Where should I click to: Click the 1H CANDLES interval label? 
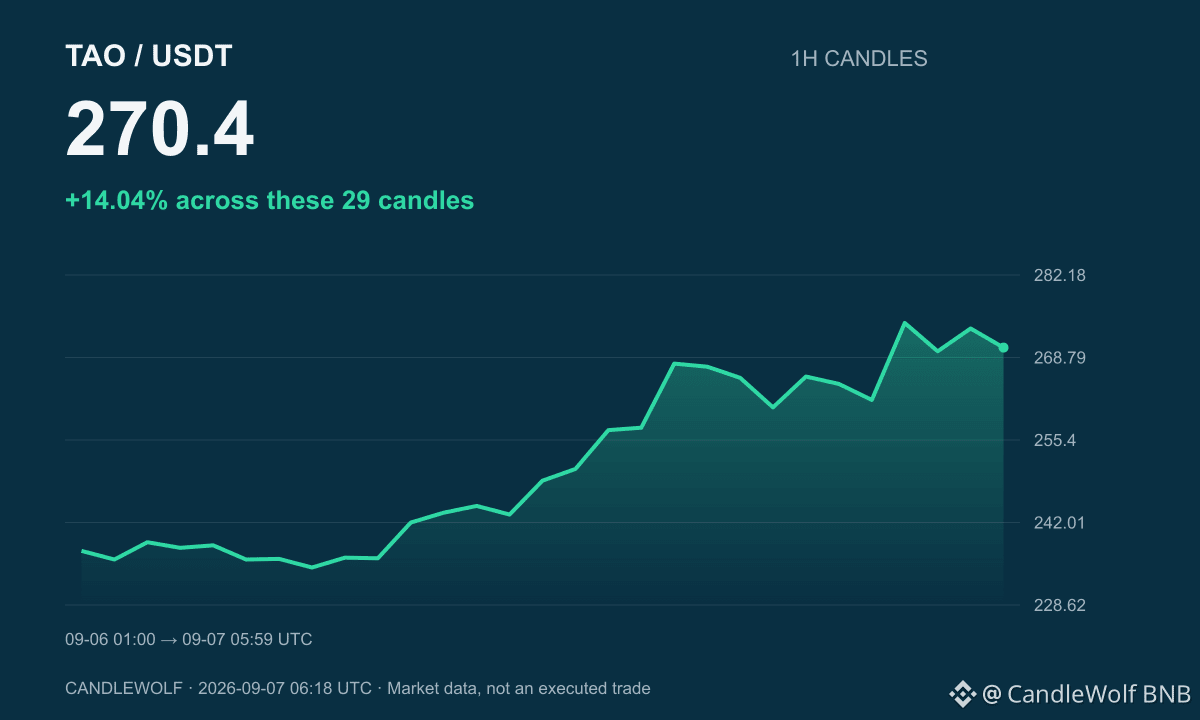[859, 59]
